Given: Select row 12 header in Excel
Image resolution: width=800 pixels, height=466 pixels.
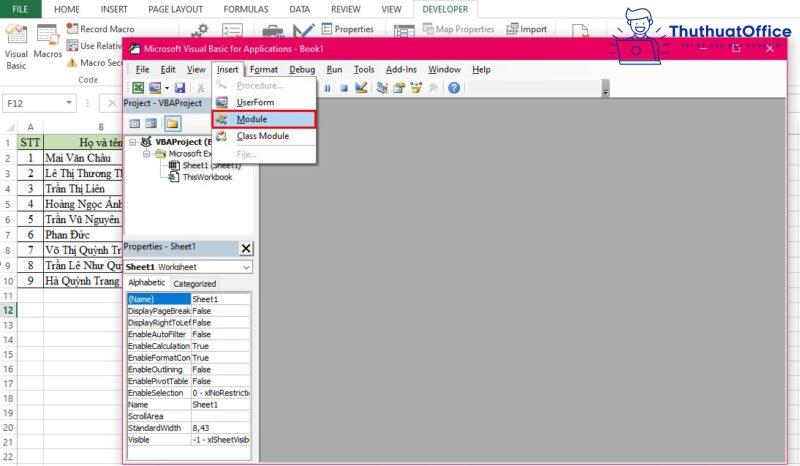Looking at the screenshot, I should pos(8,310).
